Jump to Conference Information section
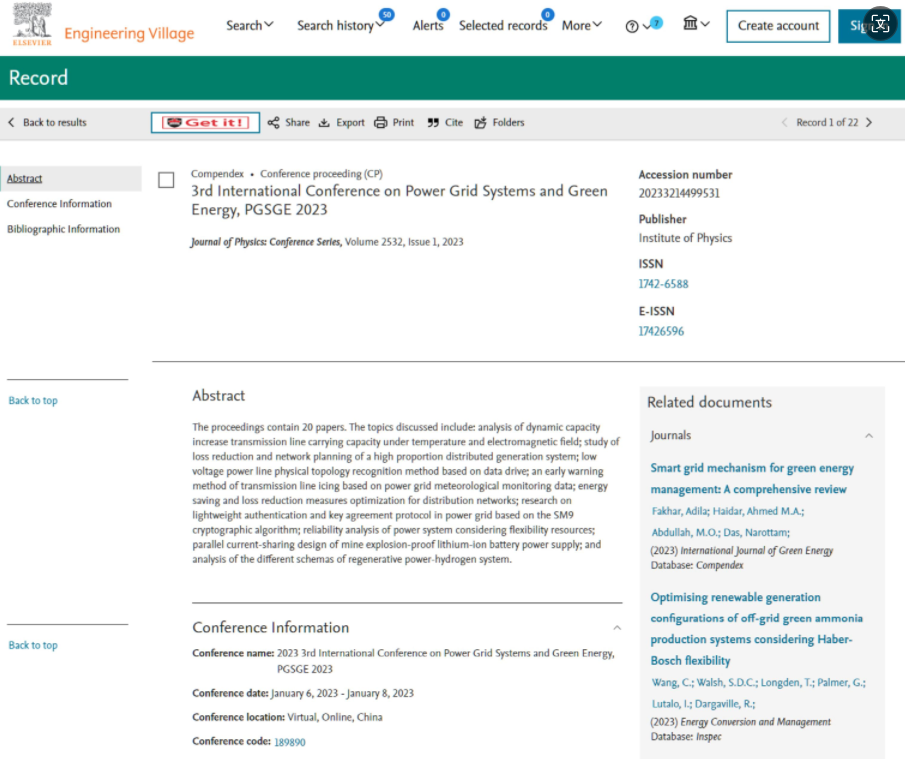The width and height of the screenshot is (905, 759). point(59,204)
